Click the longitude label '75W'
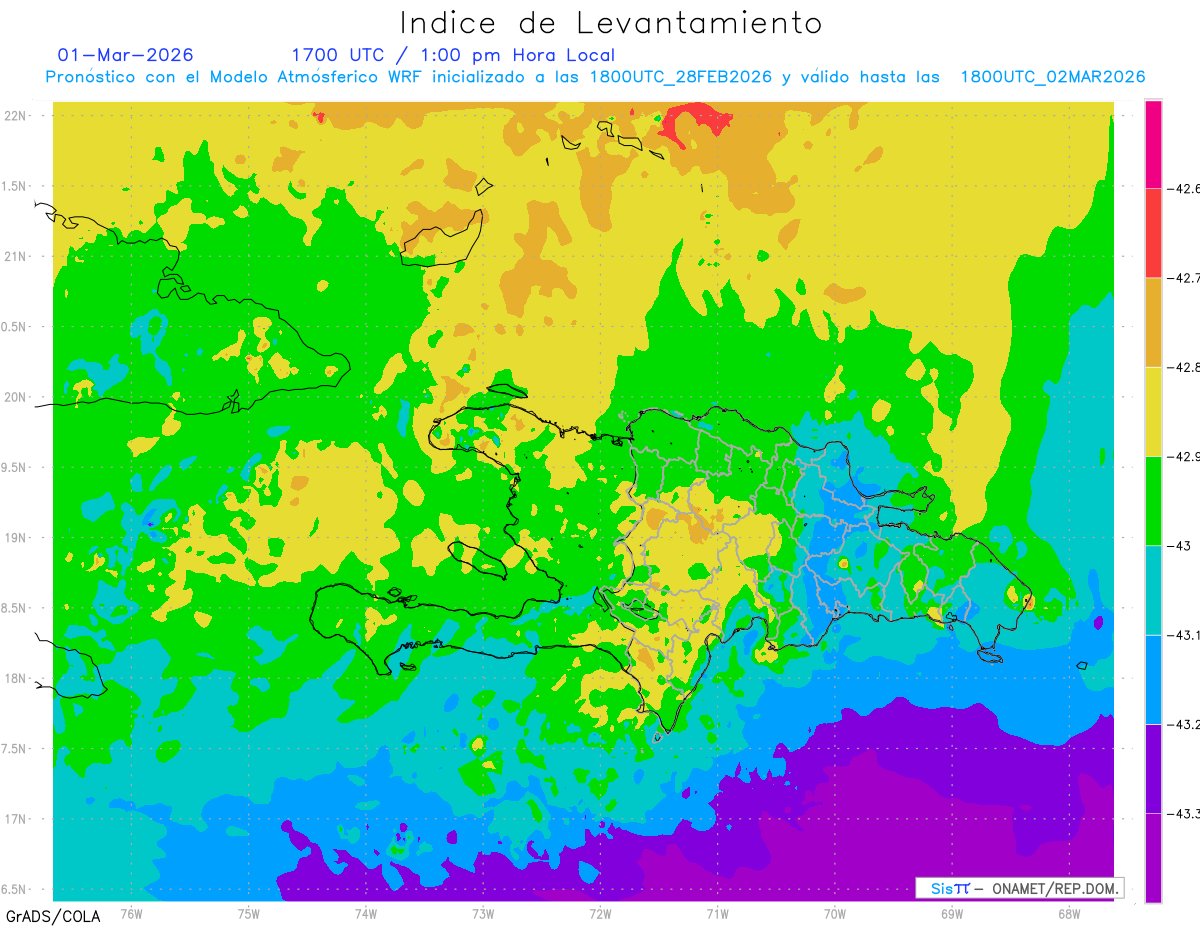 248,913
